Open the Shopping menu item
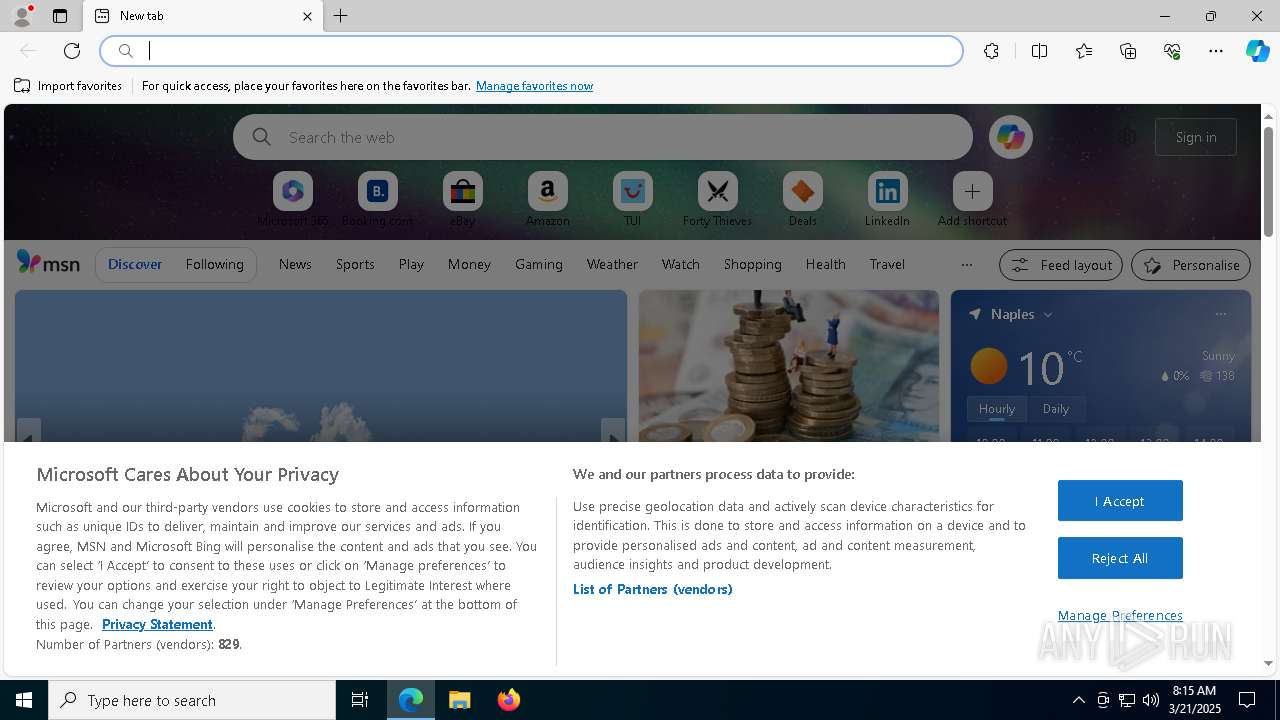 point(753,264)
